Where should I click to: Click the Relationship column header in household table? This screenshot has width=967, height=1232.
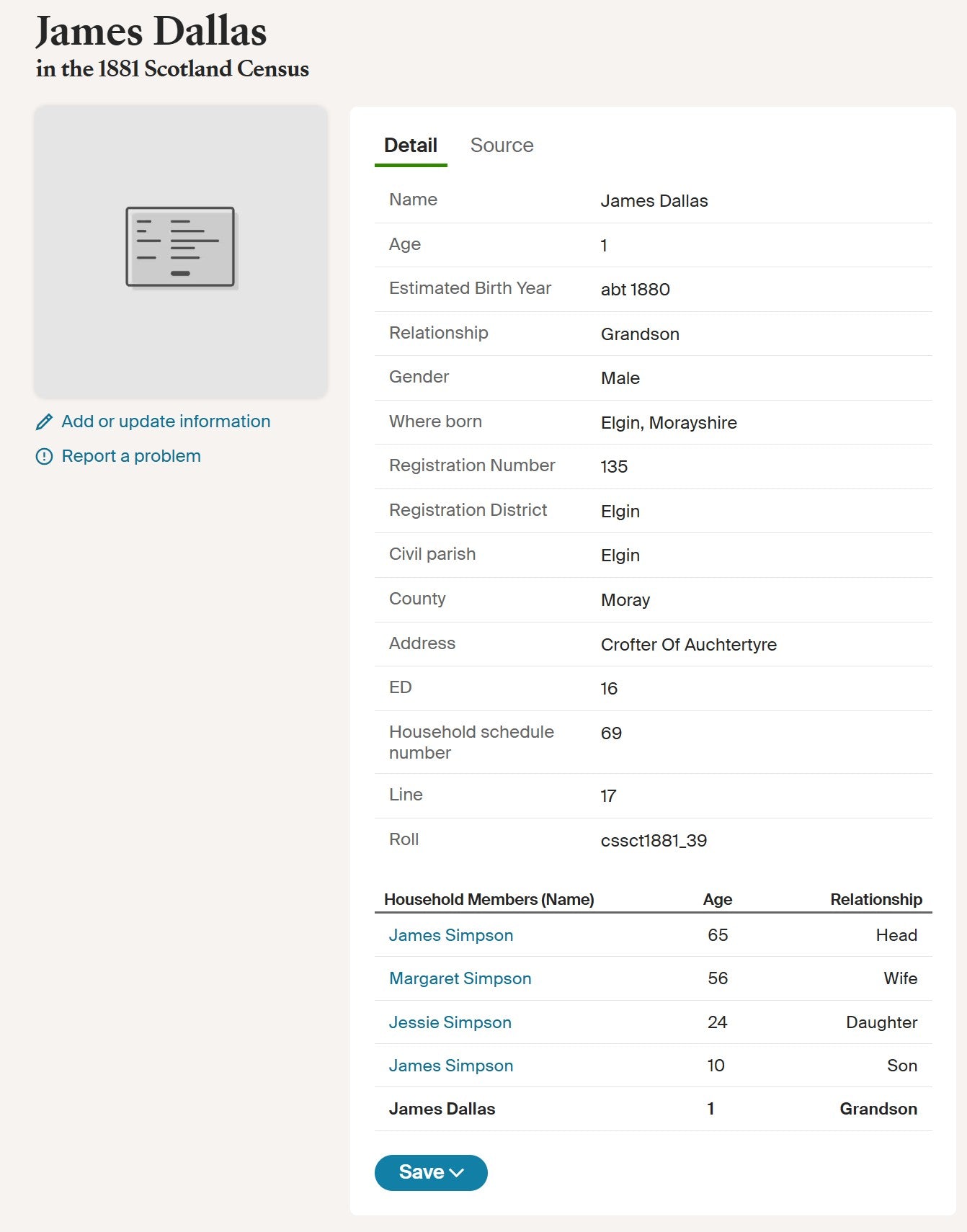tap(876, 899)
